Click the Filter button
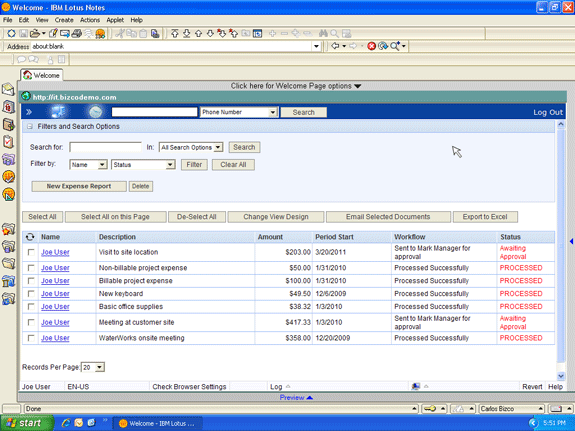Image resolution: width=575 pixels, height=431 pixels. tap(194, 165)
